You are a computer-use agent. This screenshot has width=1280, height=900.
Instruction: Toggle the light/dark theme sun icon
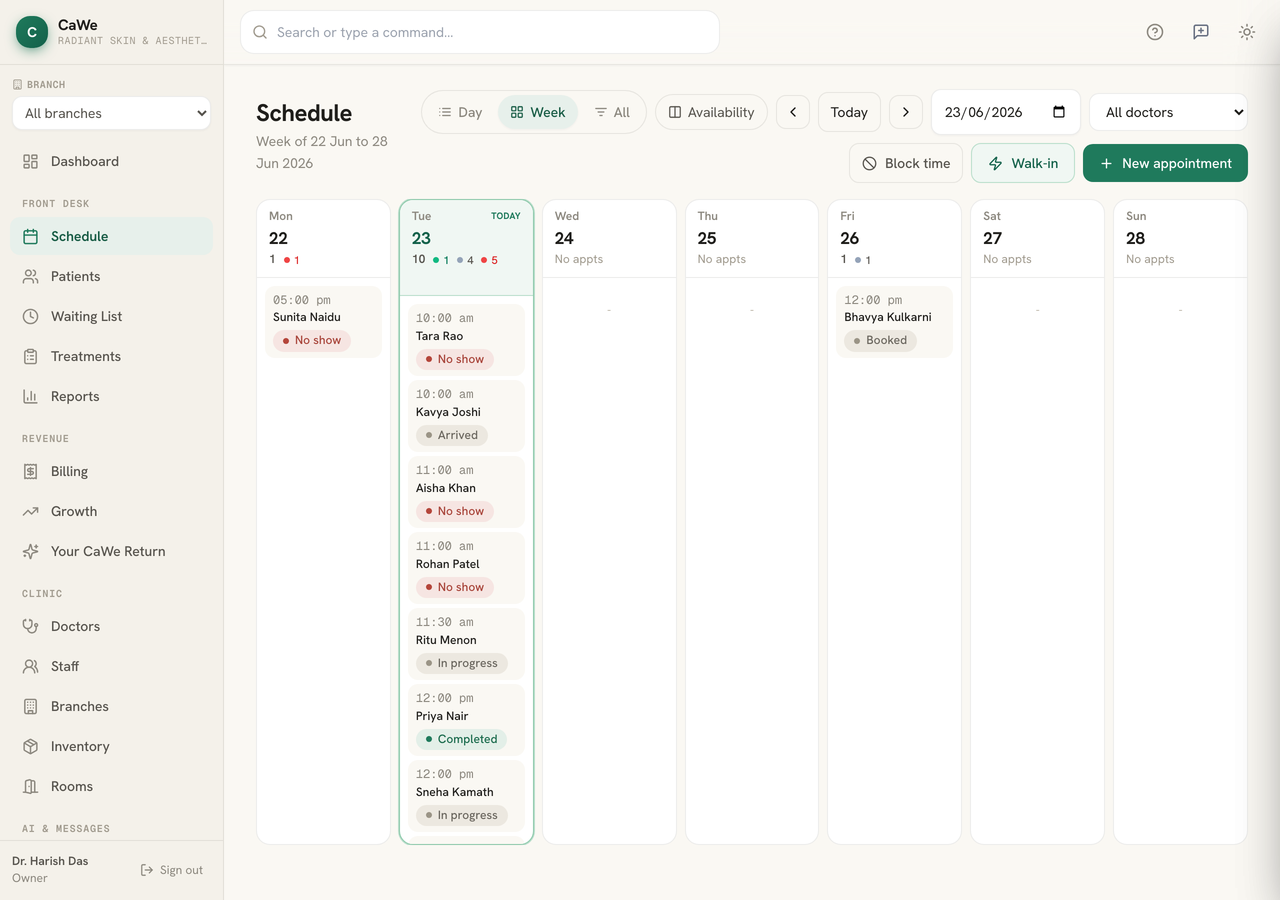click(1247, 32)
